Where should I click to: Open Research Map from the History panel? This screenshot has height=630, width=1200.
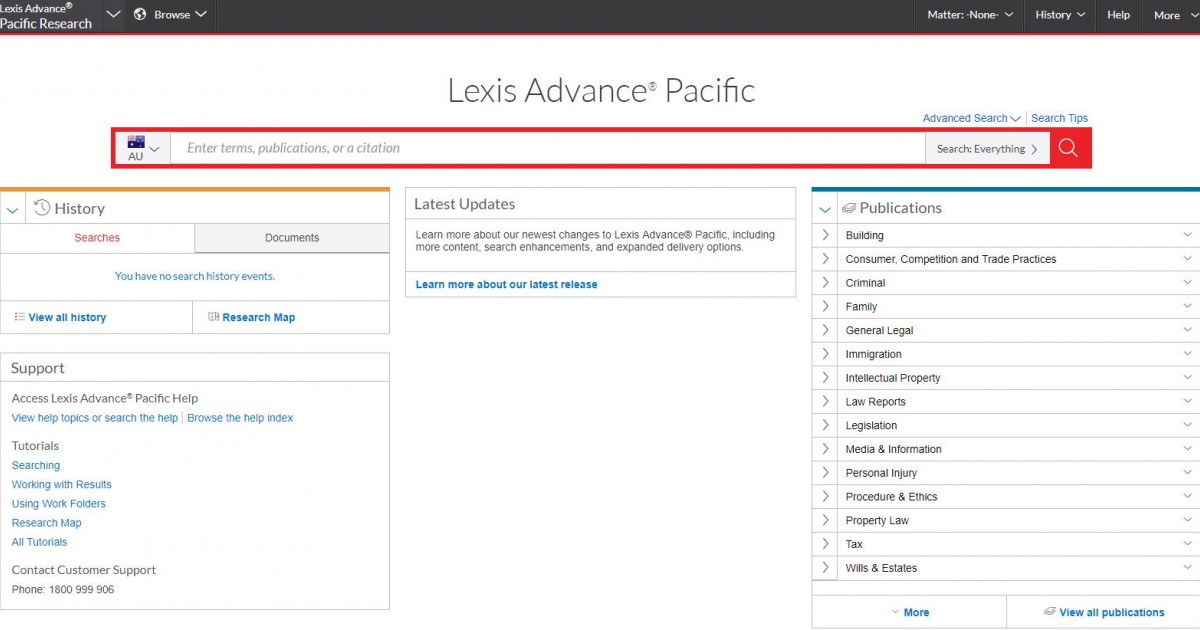click(251, 317)
